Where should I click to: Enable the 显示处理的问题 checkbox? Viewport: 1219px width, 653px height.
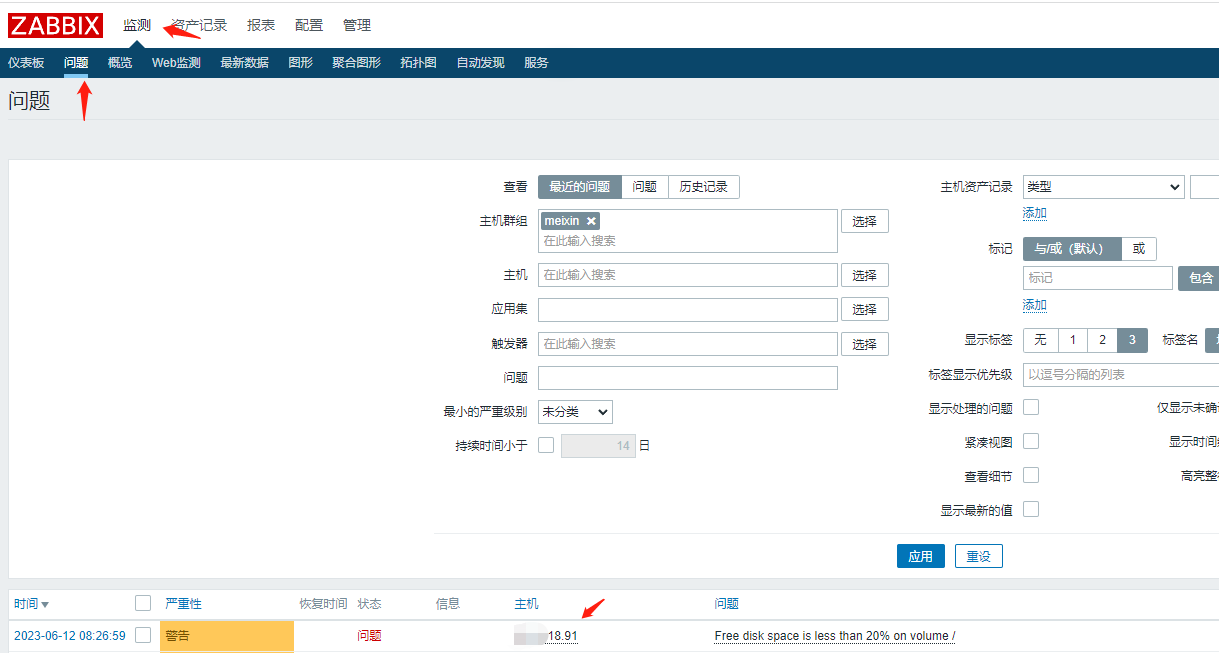pyautogui.click(x=1031, y=407)
